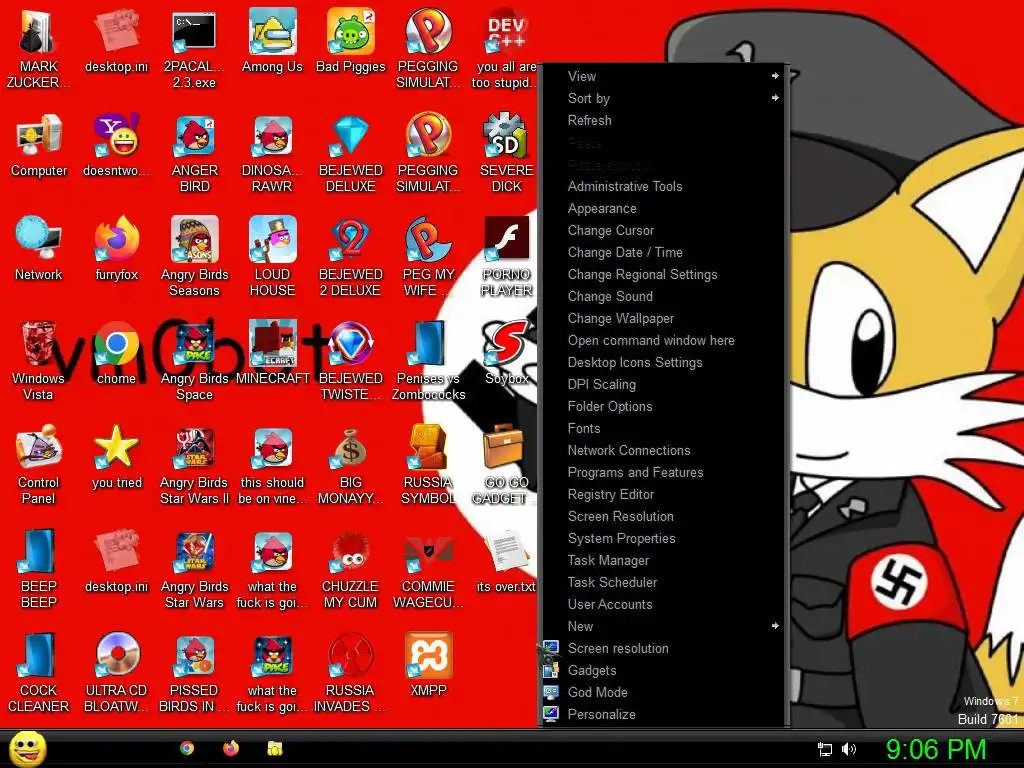Open the 9:06 PM taskbar clock
The image size is (1024, 768).
click(x=935, y=749)
